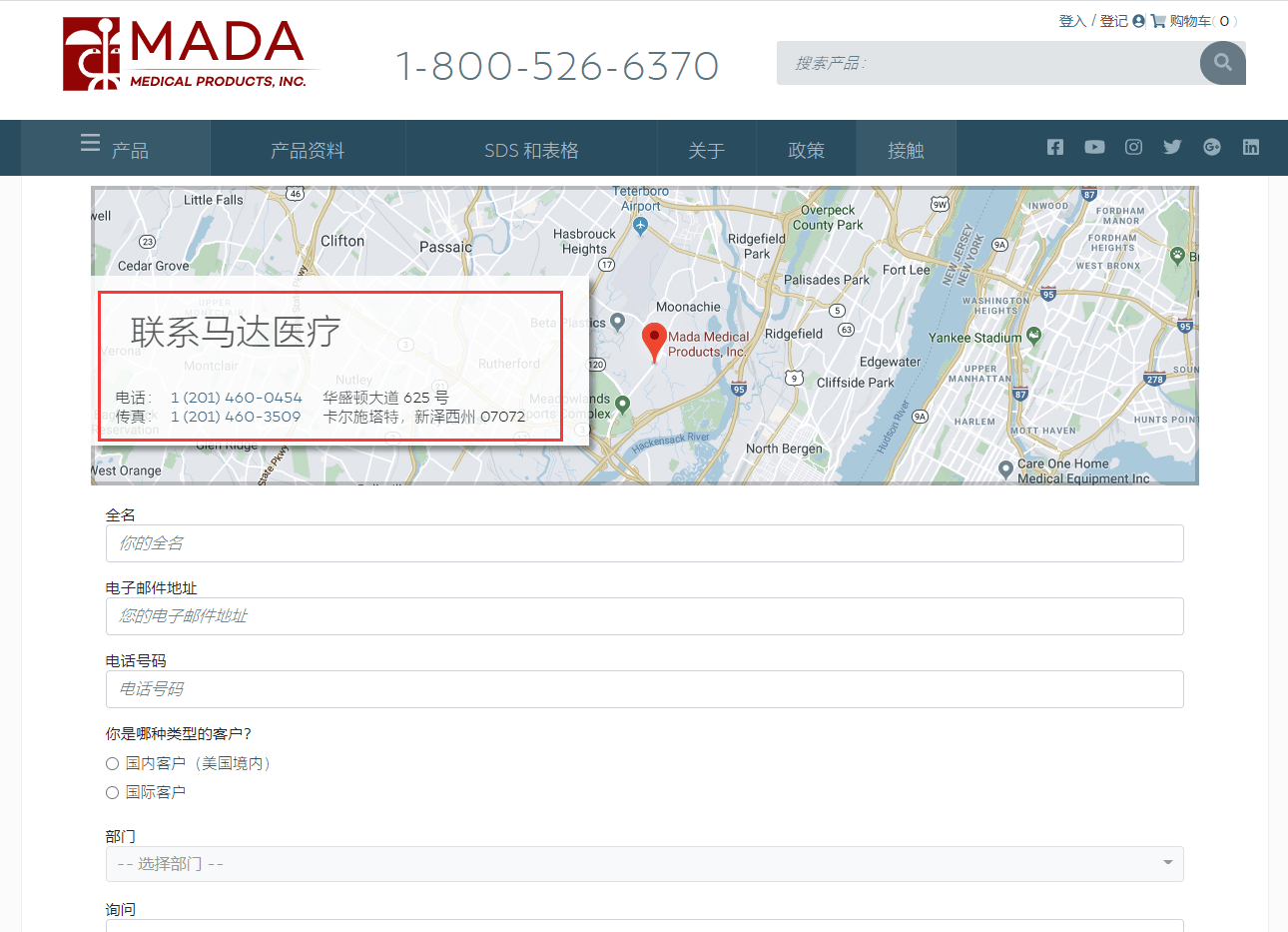Click the Passaic label on the map
1288x932 pixels.
click(x=445, y=247)
